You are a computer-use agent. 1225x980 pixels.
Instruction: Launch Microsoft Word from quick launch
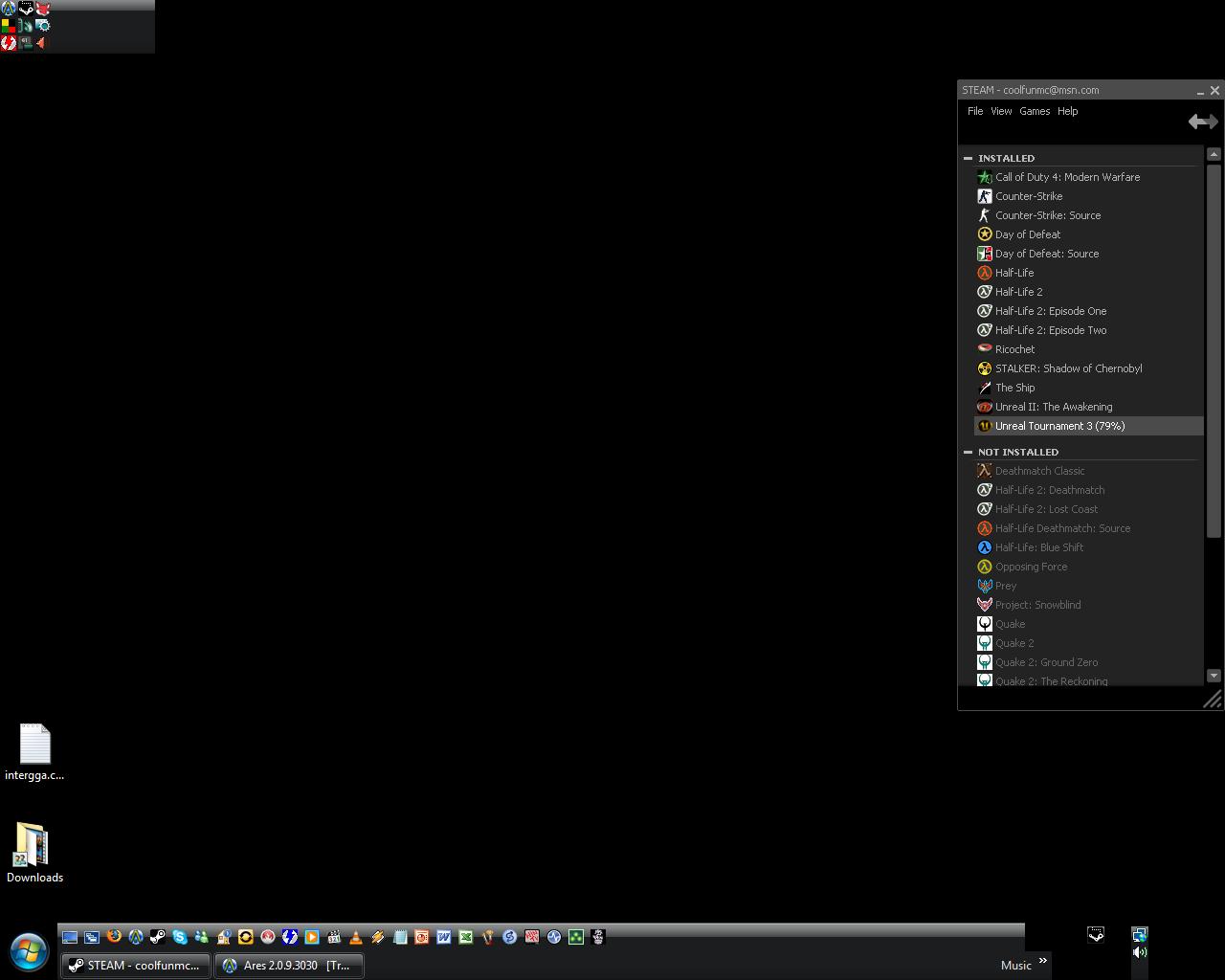coord(444,937)
